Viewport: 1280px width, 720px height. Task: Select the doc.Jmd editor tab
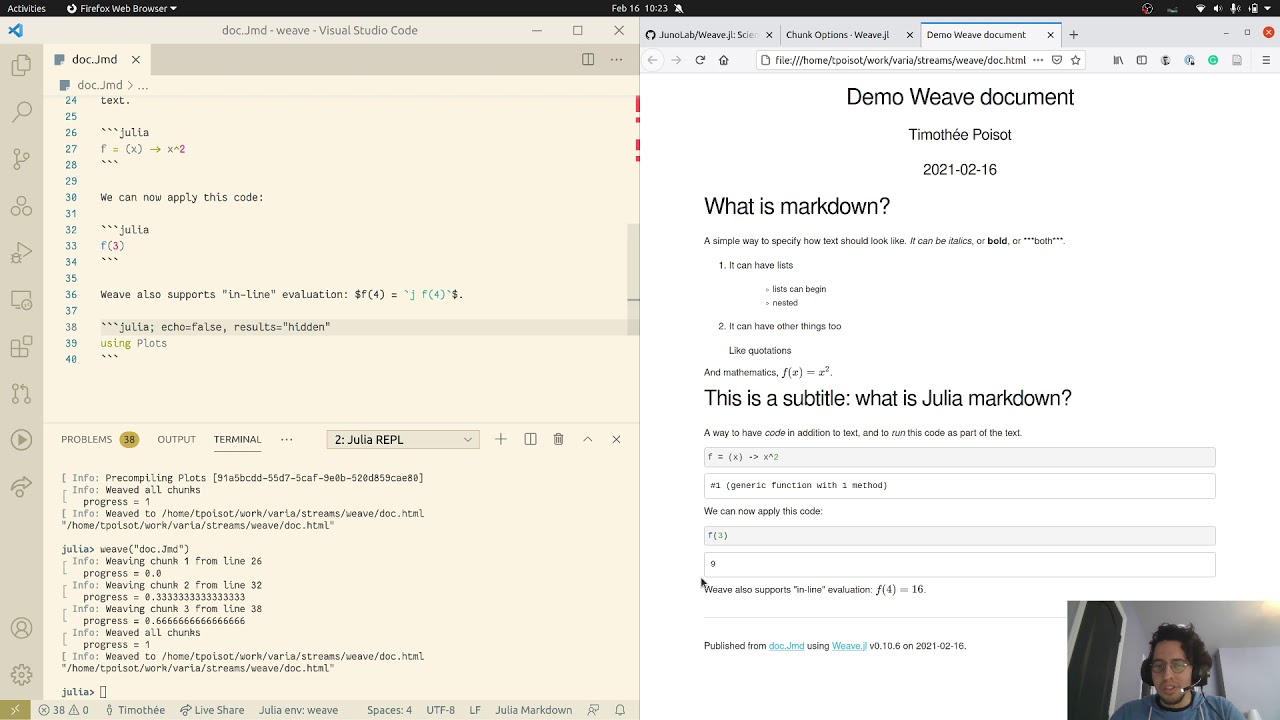point(96,60)
